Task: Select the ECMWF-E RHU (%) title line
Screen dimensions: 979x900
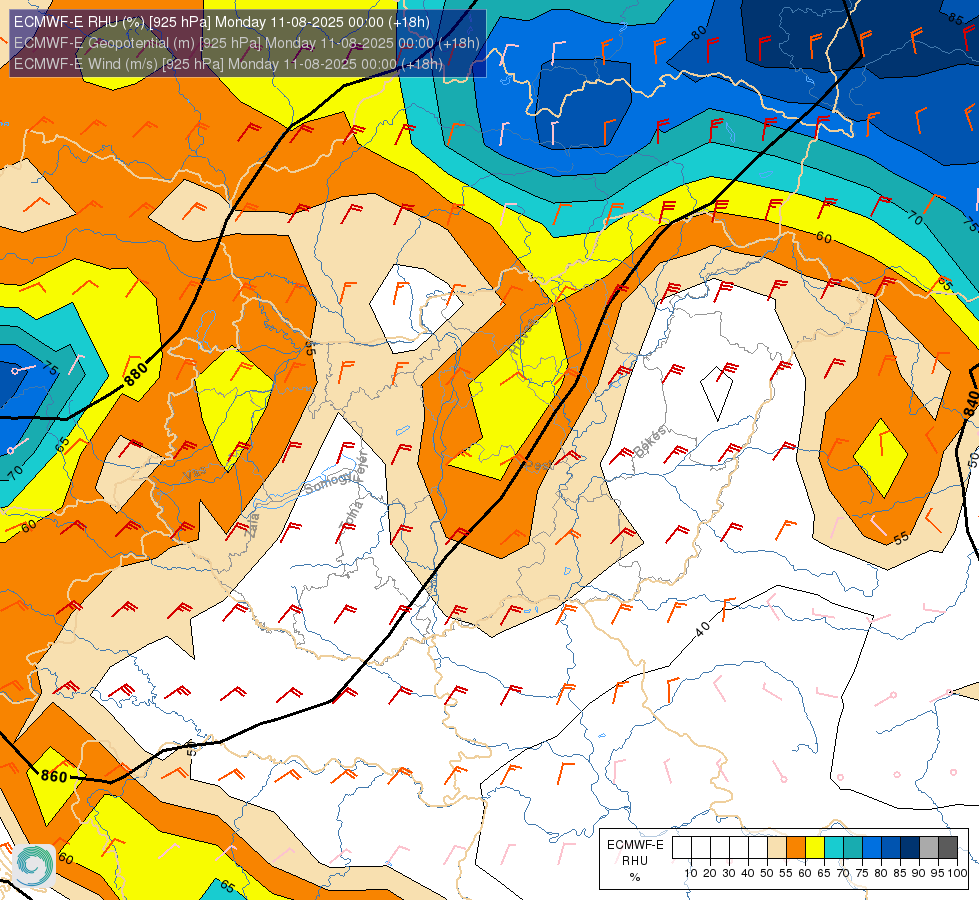Action: tap(222, 22)
